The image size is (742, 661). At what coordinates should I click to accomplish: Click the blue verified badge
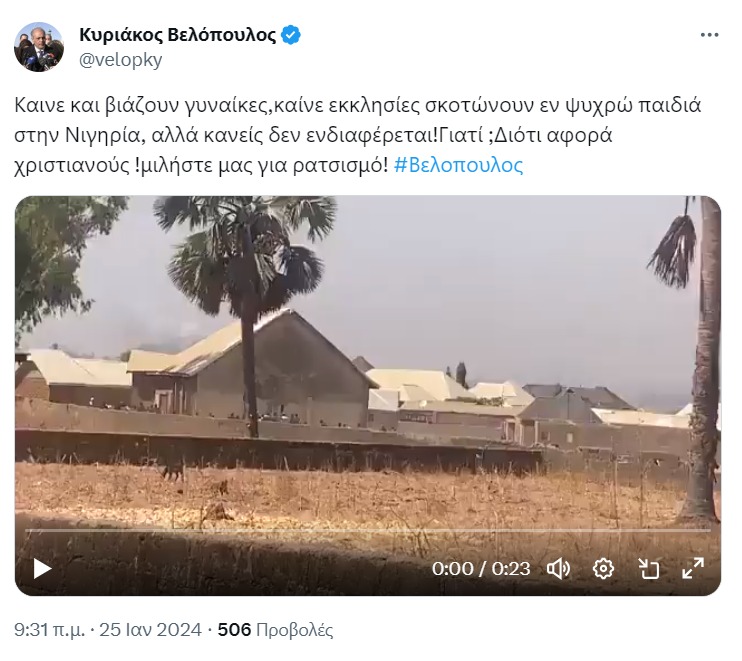pyautogui.click(x=291, y=35)
